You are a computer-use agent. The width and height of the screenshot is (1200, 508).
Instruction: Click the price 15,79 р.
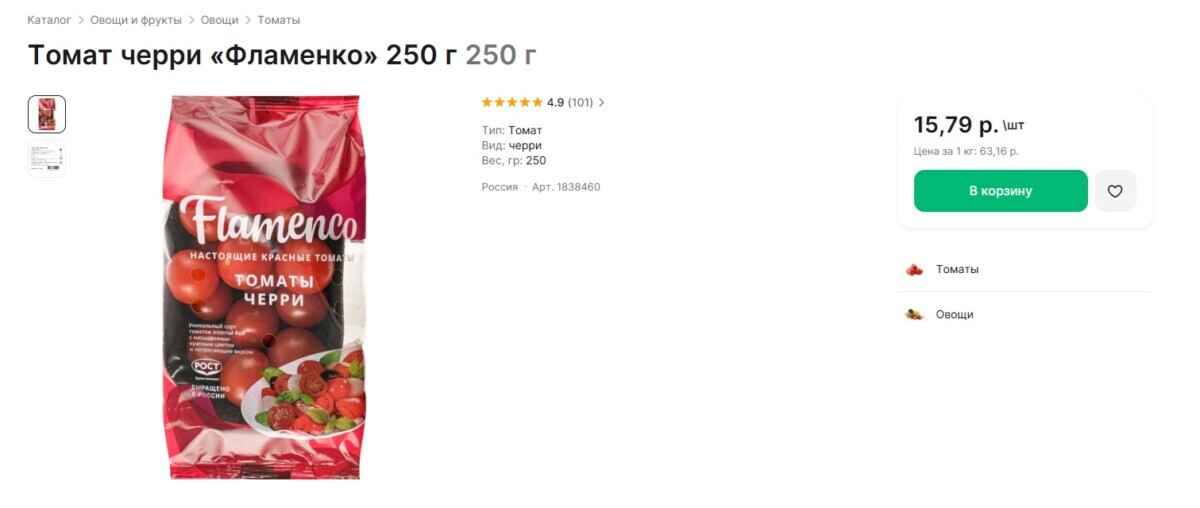956,125
